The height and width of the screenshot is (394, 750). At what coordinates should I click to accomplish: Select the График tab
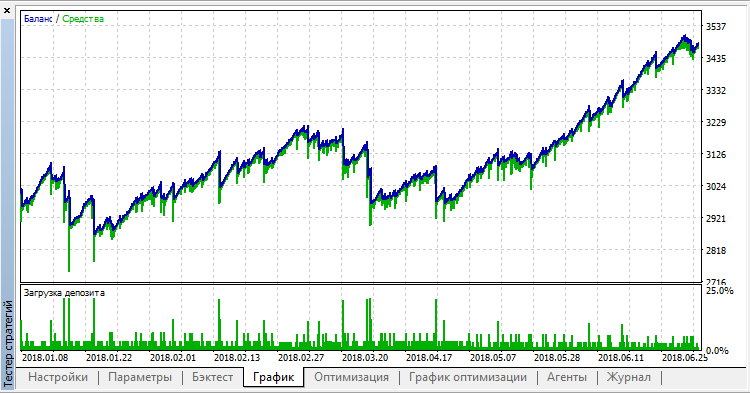[x=273, y=377]
